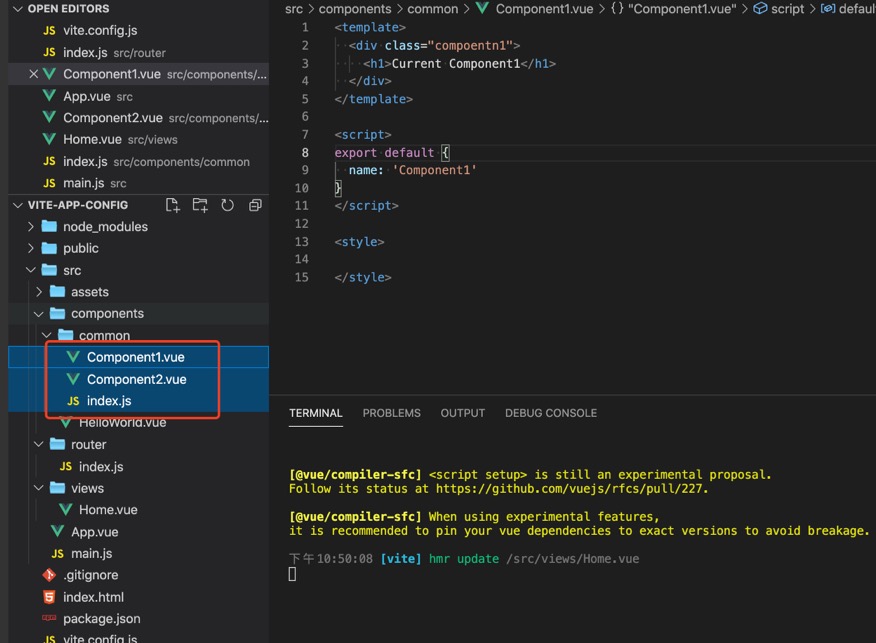The image size is (876, 643).
Task: Switch to the OUTPUT tab
Action: click(x=462, y=413)
